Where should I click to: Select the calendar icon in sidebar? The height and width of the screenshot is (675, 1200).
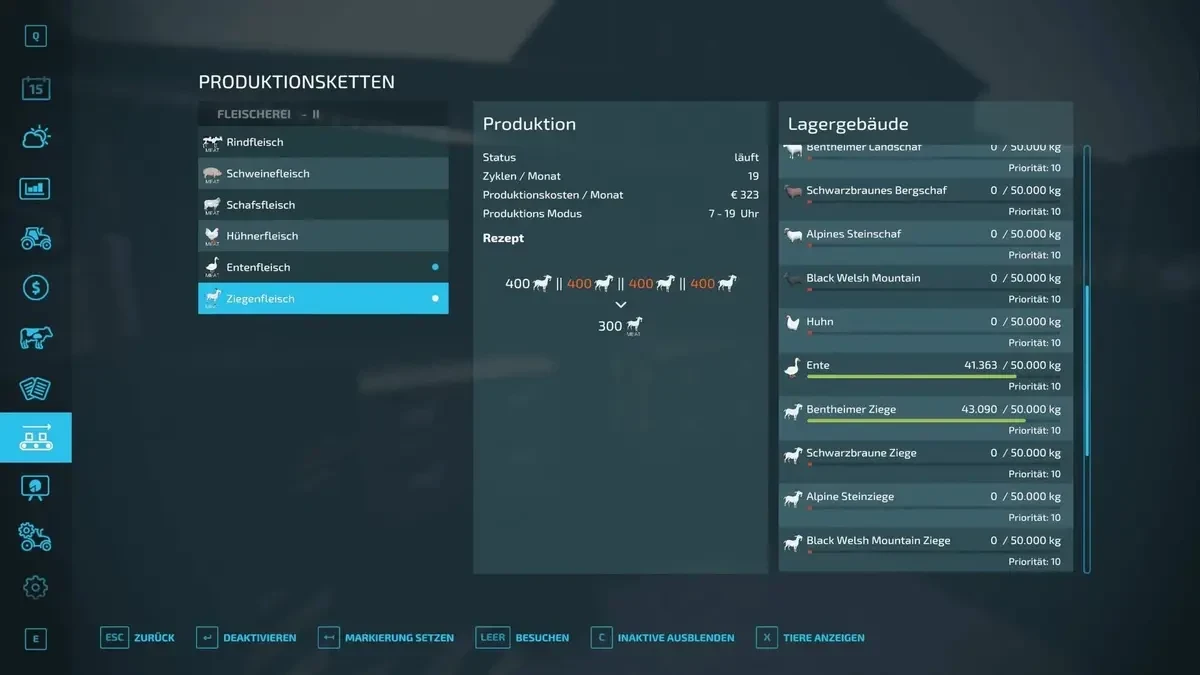coord(34,88)
